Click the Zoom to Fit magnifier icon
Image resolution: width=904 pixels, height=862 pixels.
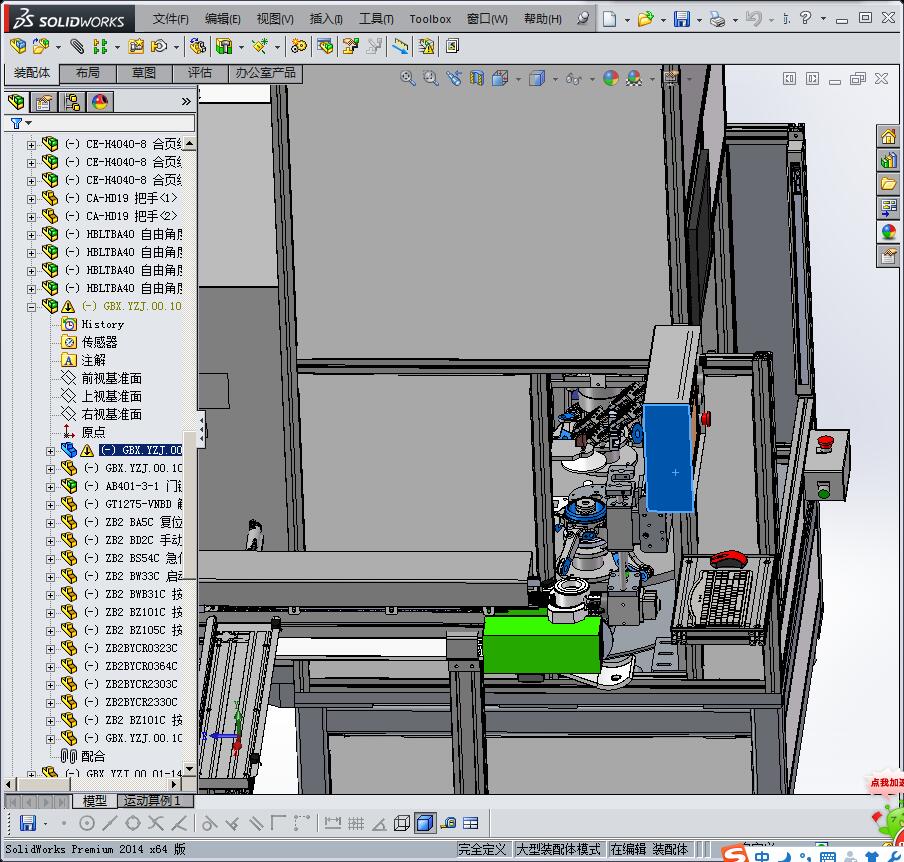(x=408, y=78)
